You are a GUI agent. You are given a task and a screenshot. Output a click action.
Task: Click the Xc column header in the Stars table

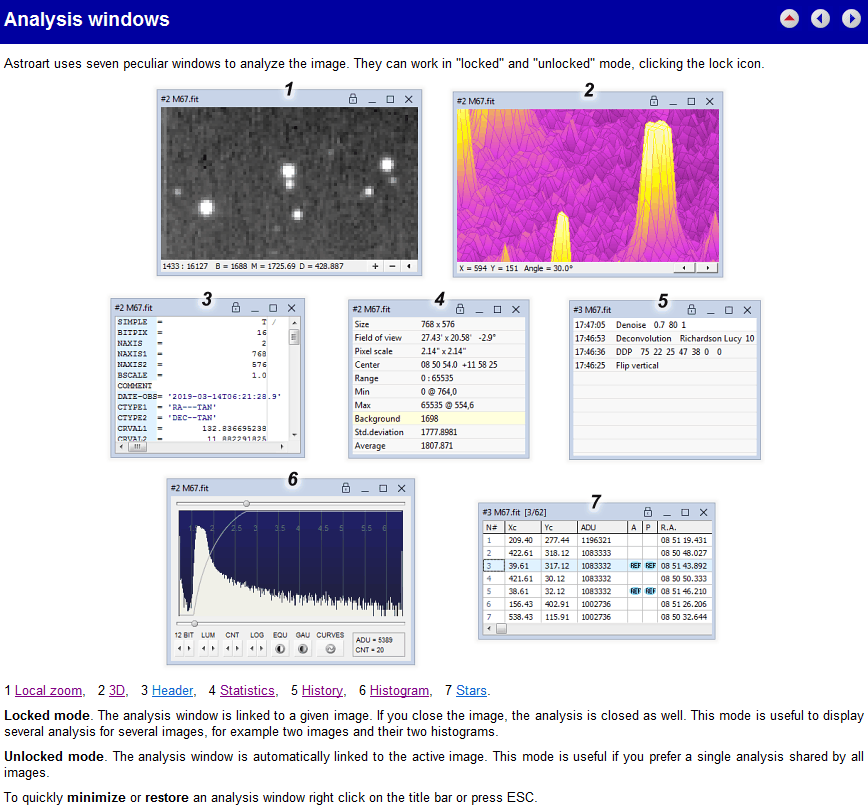coord(523,527)
